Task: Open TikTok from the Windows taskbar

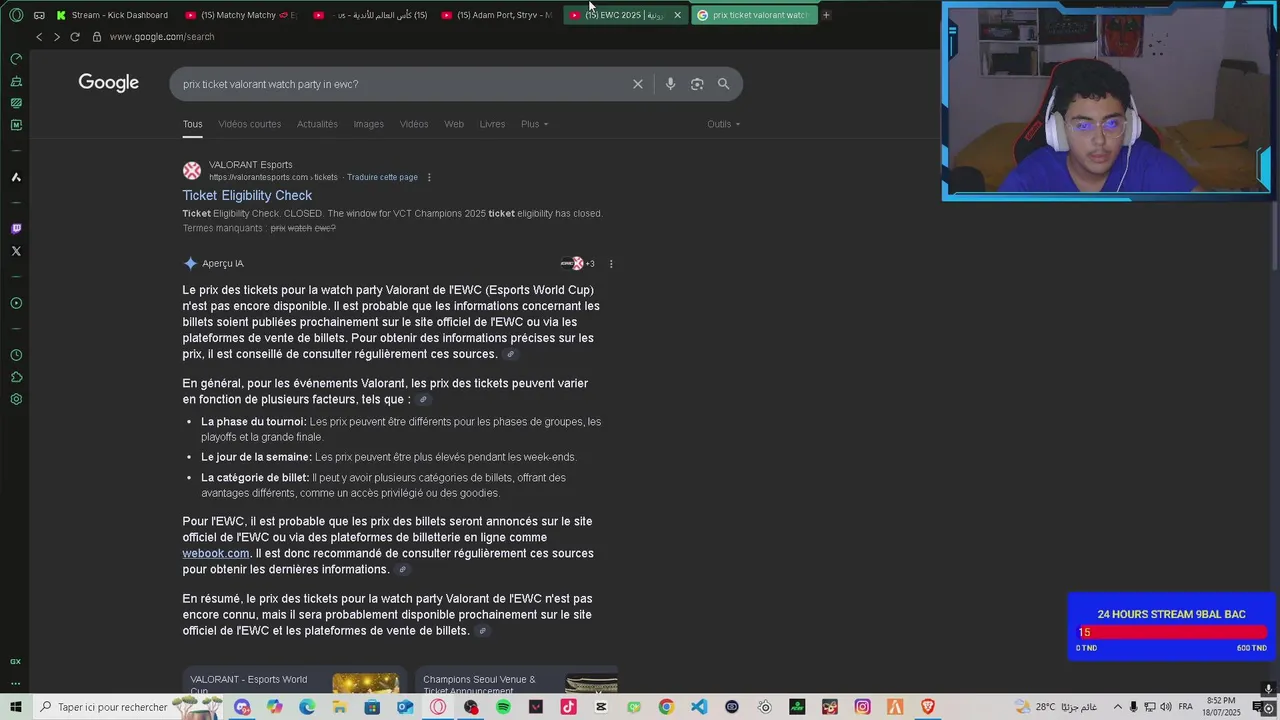Action: (568, 707)
